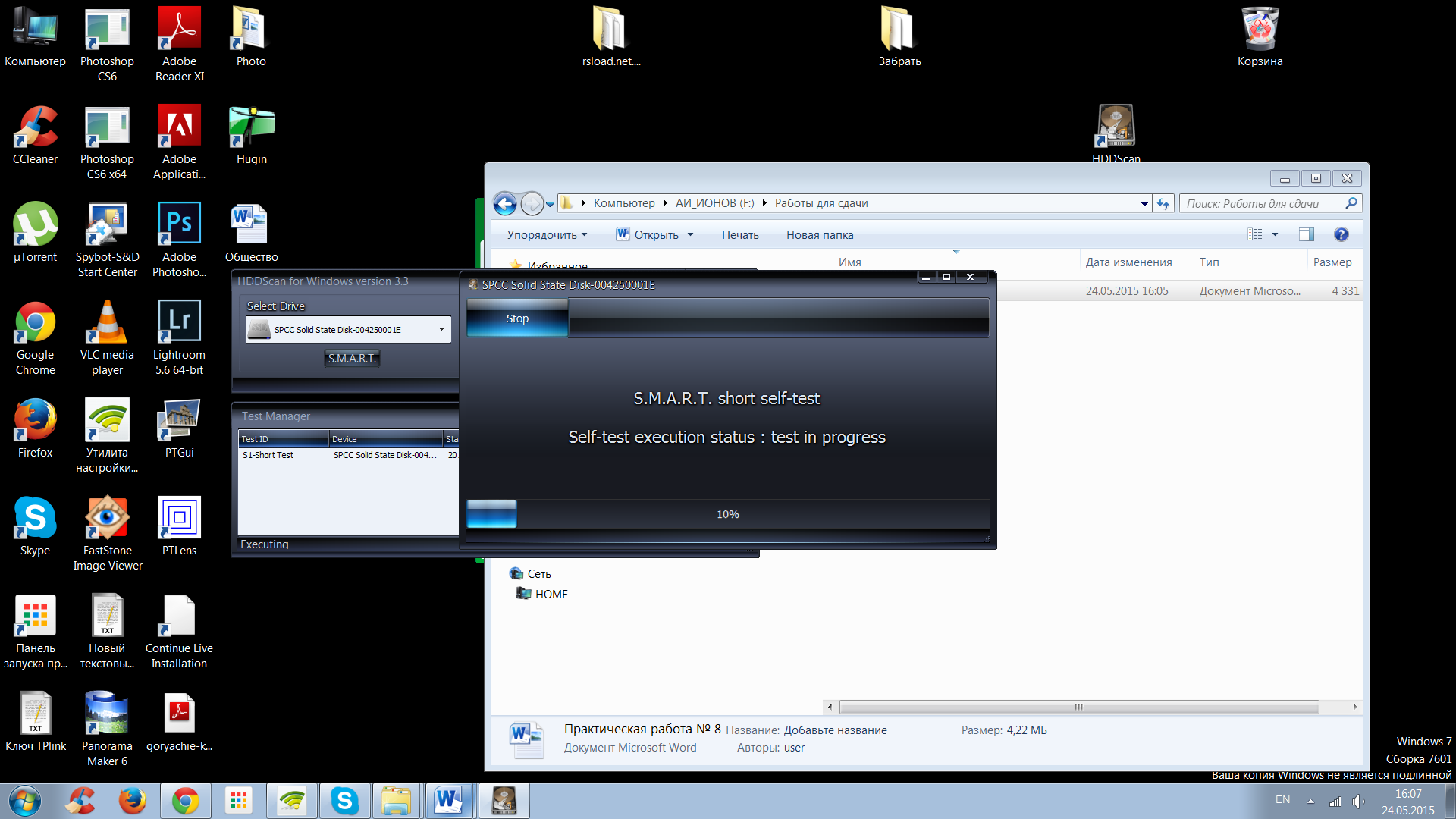Open the Компьютер desktop icon
Image resolution: width=1456 pixels, height=819 pixels.
click(35, 36)
